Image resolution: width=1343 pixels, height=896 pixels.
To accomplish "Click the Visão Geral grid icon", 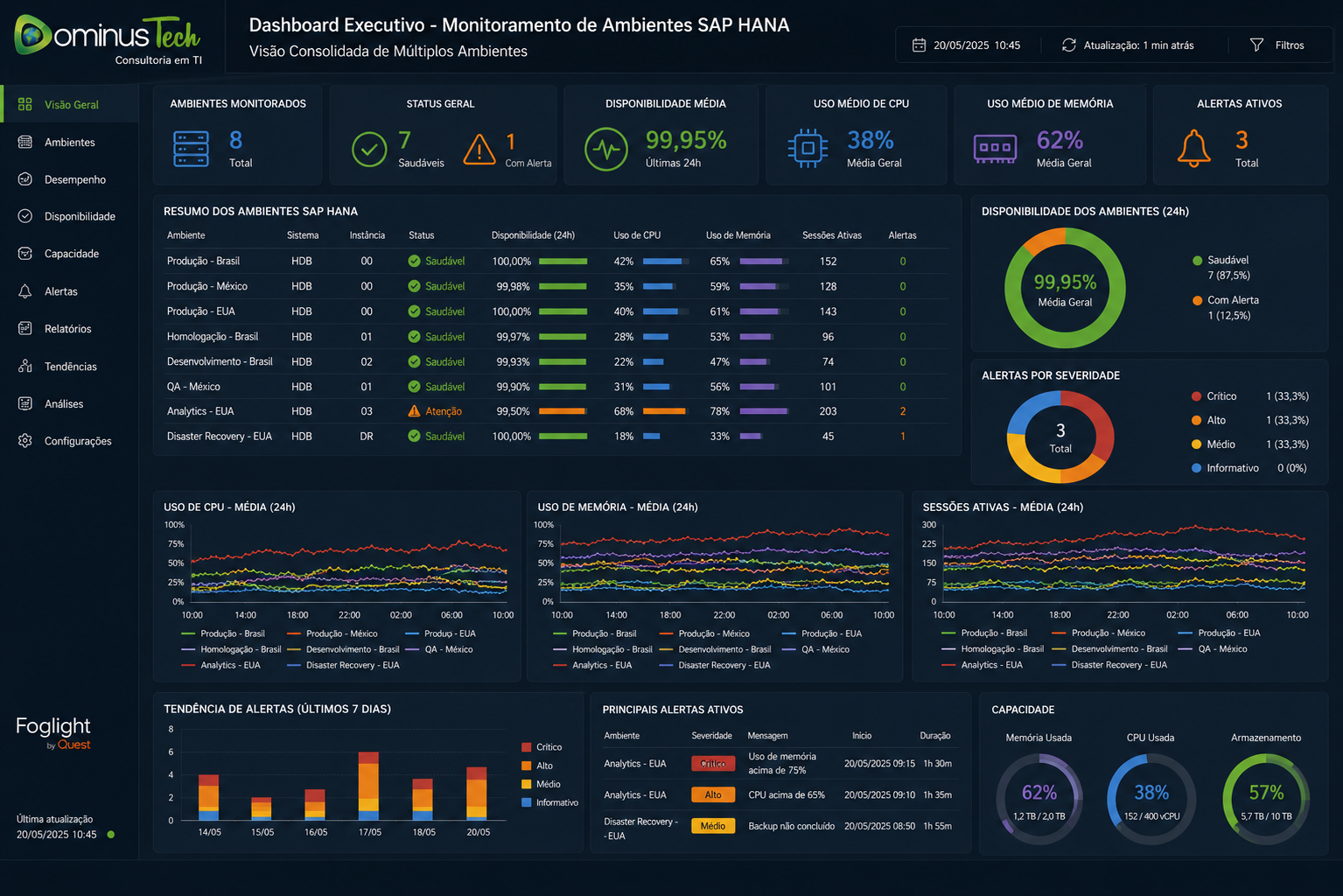I will (25, 104).
